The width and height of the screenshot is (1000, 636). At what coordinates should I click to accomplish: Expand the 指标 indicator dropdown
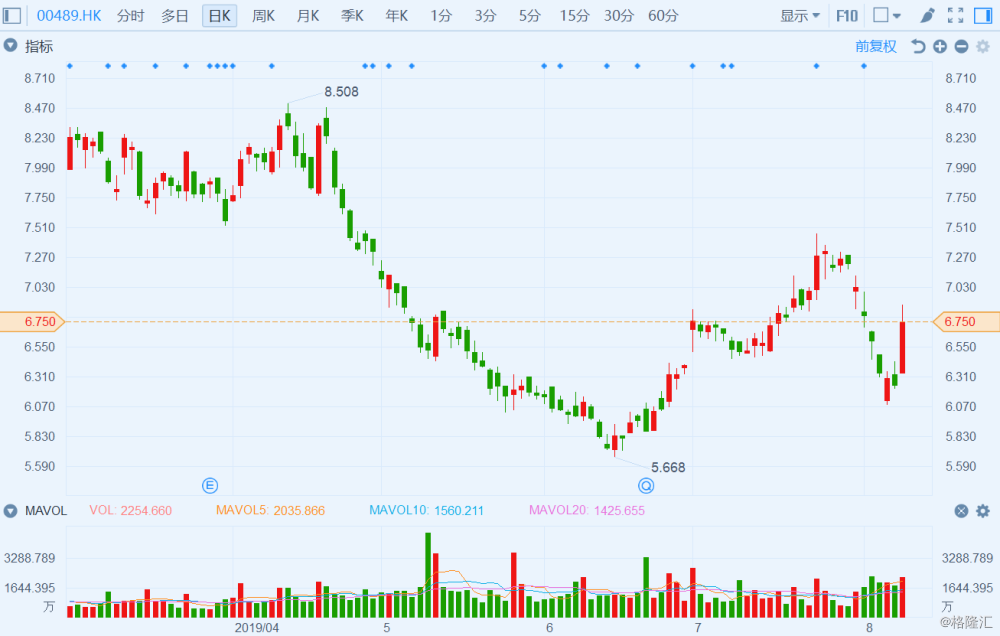10,46
